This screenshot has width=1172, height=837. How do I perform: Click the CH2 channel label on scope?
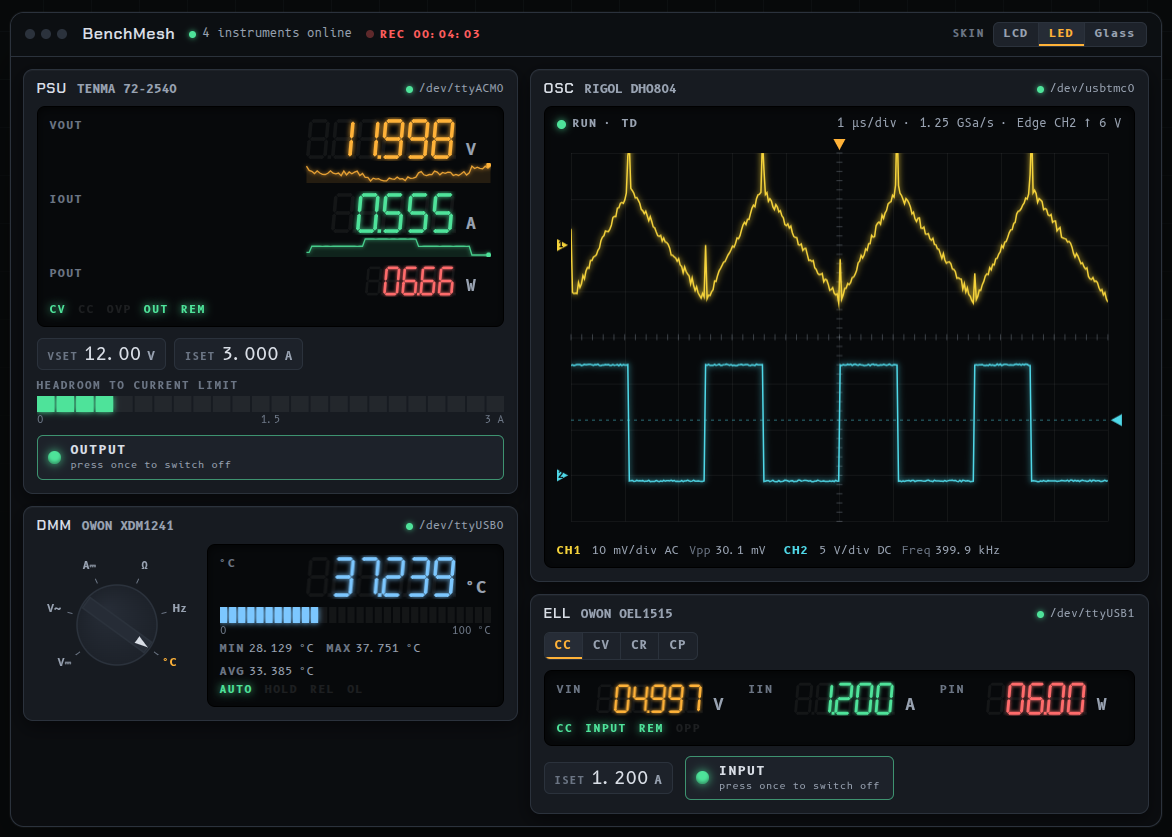795,550
